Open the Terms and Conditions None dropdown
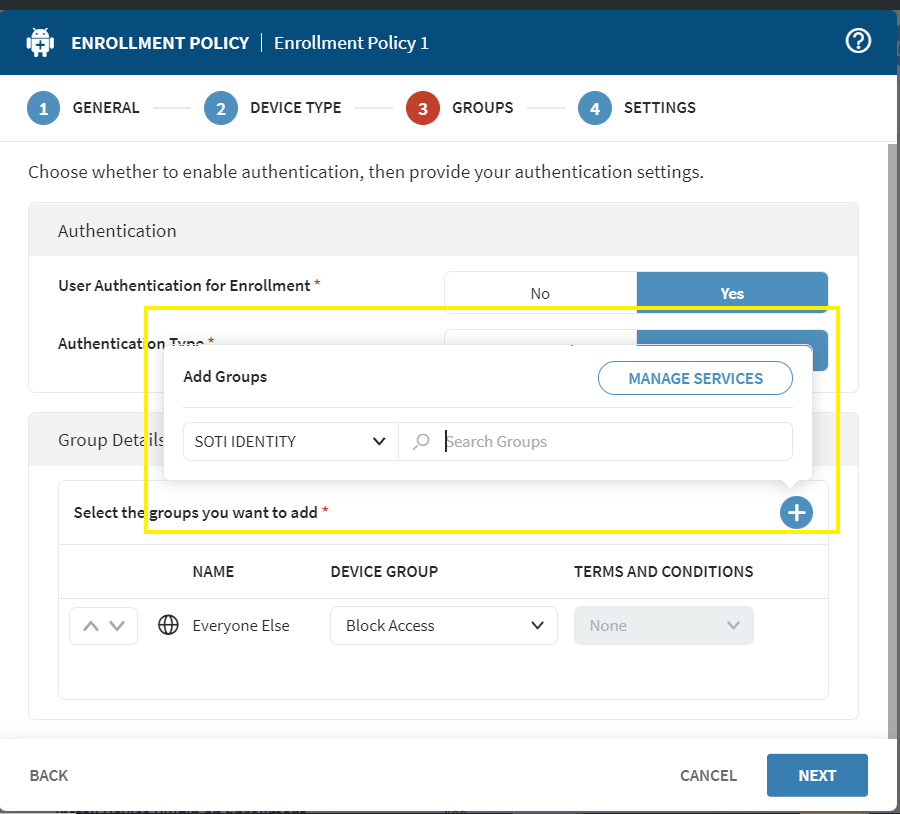Screen dimensions: 900x814 tap(663, 625)
